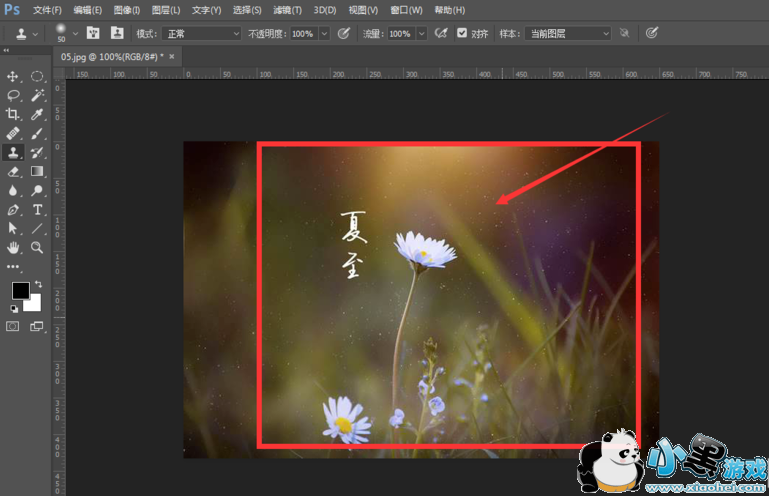Click the black foreground color swatch

coord(20,291)
